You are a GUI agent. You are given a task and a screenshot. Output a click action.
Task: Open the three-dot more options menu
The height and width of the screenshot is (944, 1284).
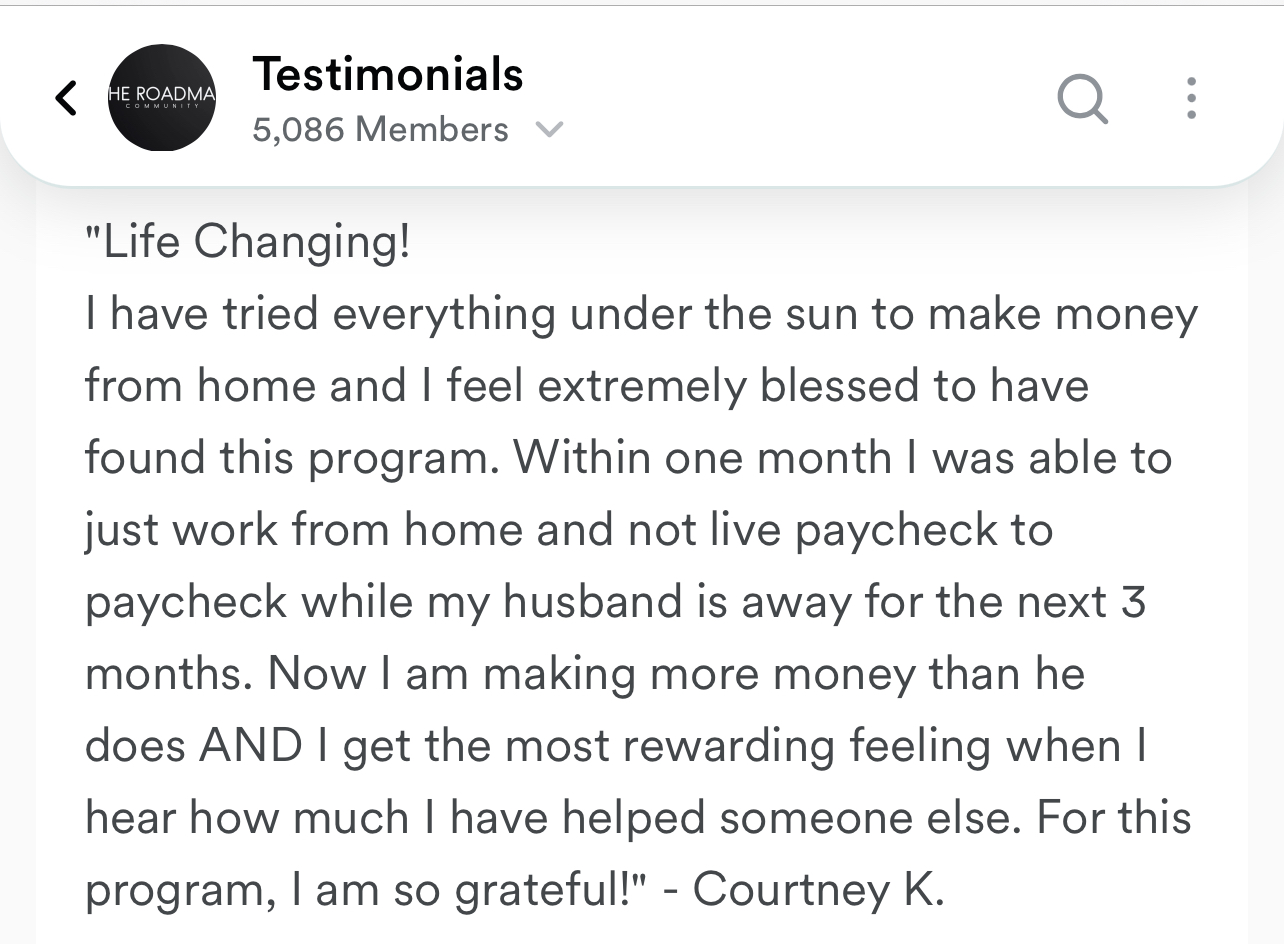coord(1190,99)
